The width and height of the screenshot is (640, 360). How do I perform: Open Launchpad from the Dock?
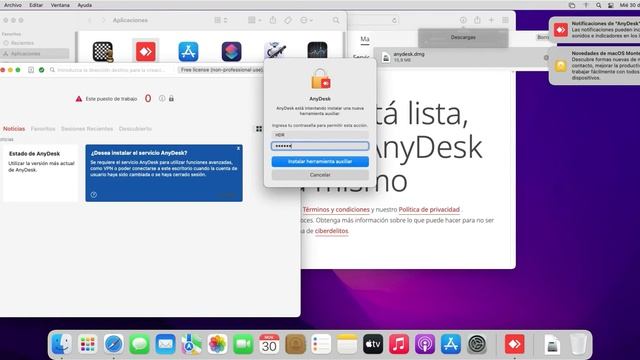pyautogui.click(x=87, y=344)
